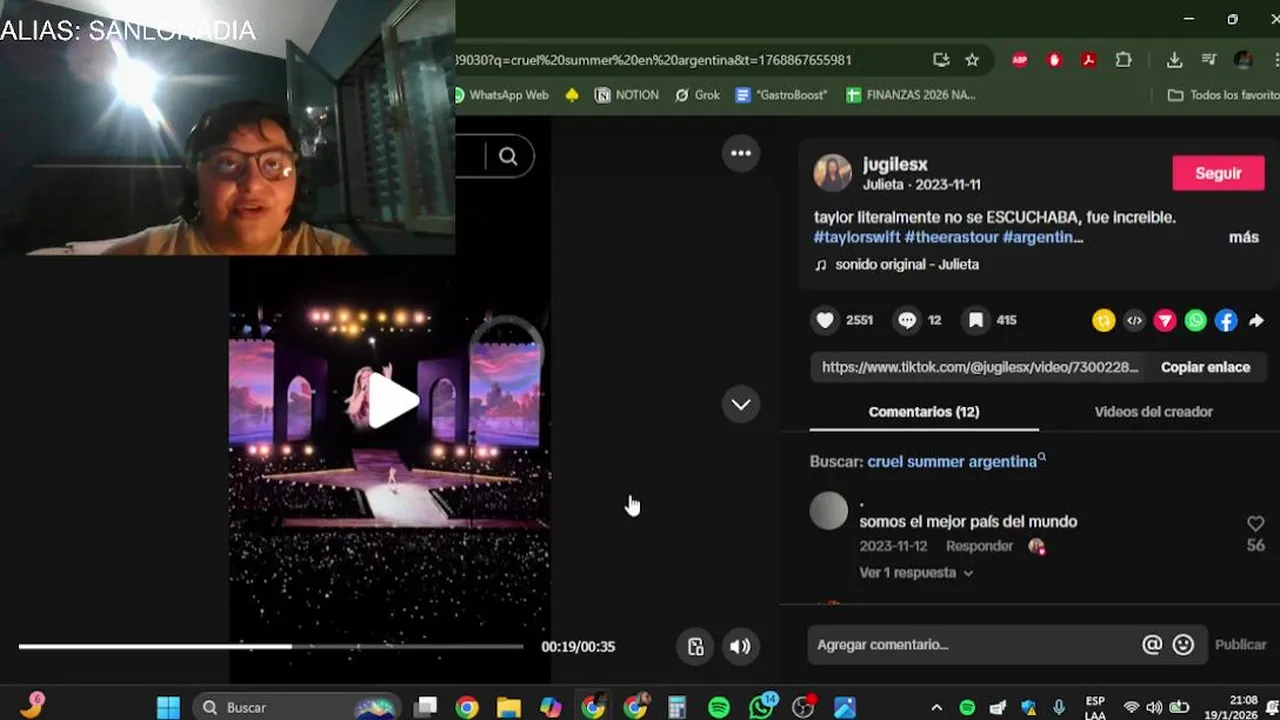Screen dimensions: 1280x720
Task: Open the AdBlock Plus extension
Action: (1020, 60)
